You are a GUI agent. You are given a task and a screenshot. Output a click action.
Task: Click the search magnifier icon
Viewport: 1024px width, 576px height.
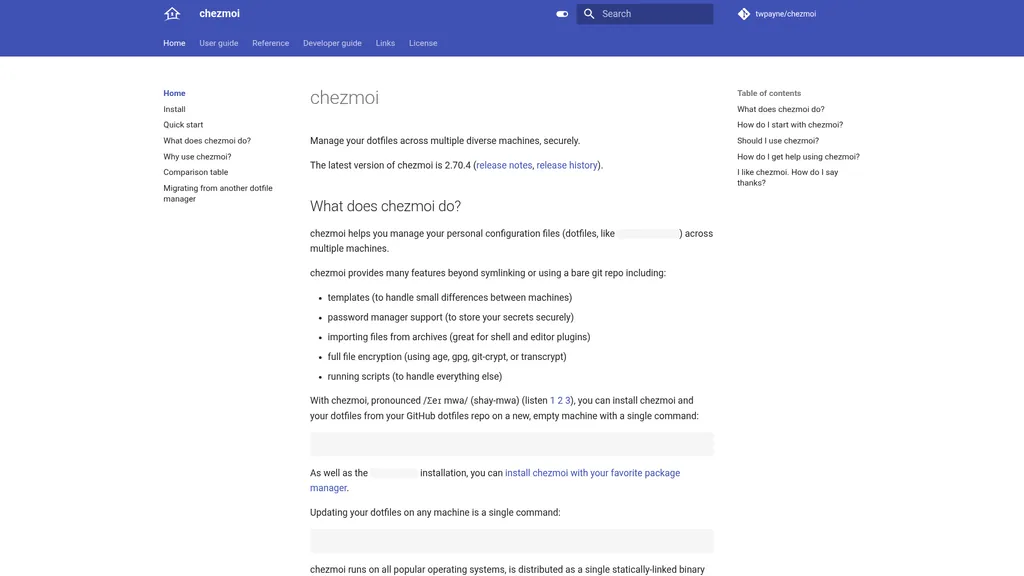tap(589, 14)
